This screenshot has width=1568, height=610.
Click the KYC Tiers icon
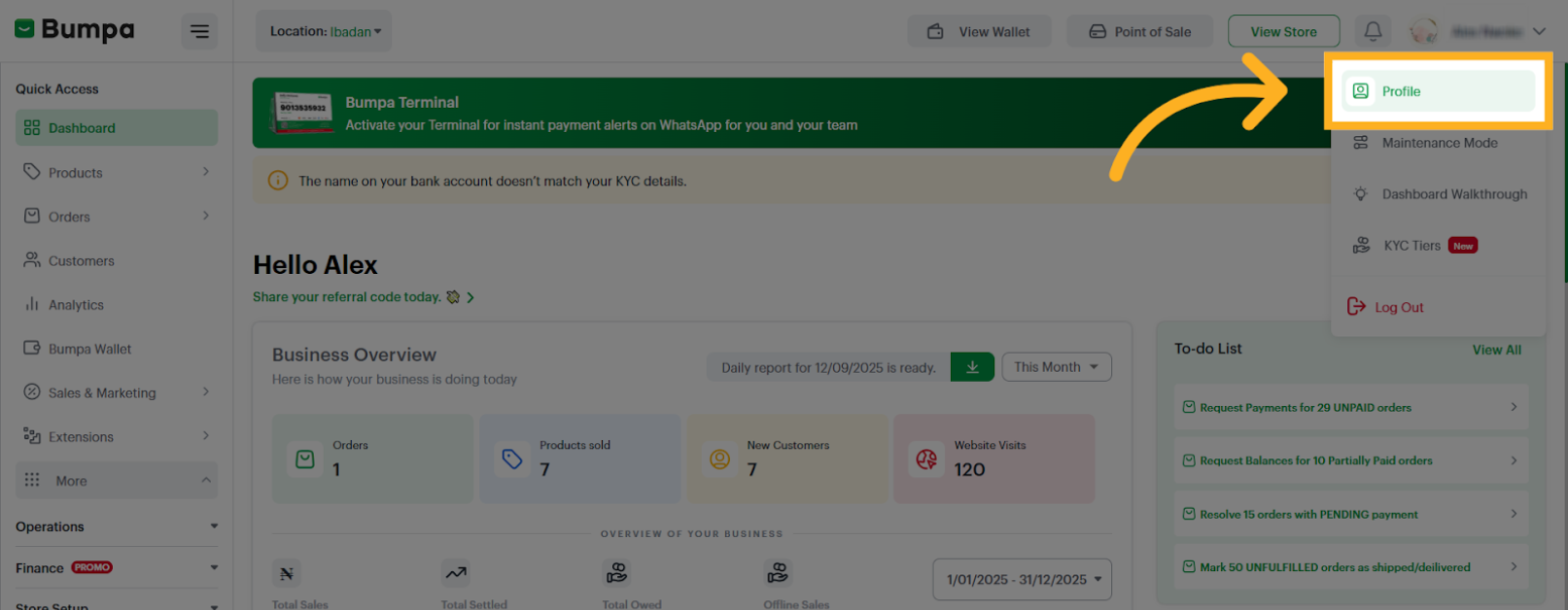[1361, 245]
